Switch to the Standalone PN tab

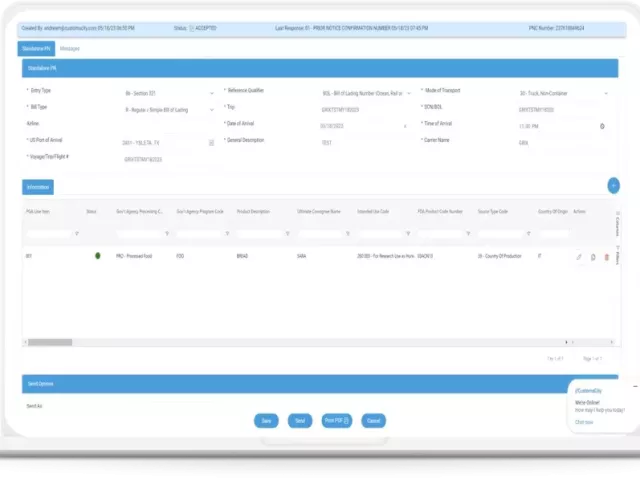(36, 49)
